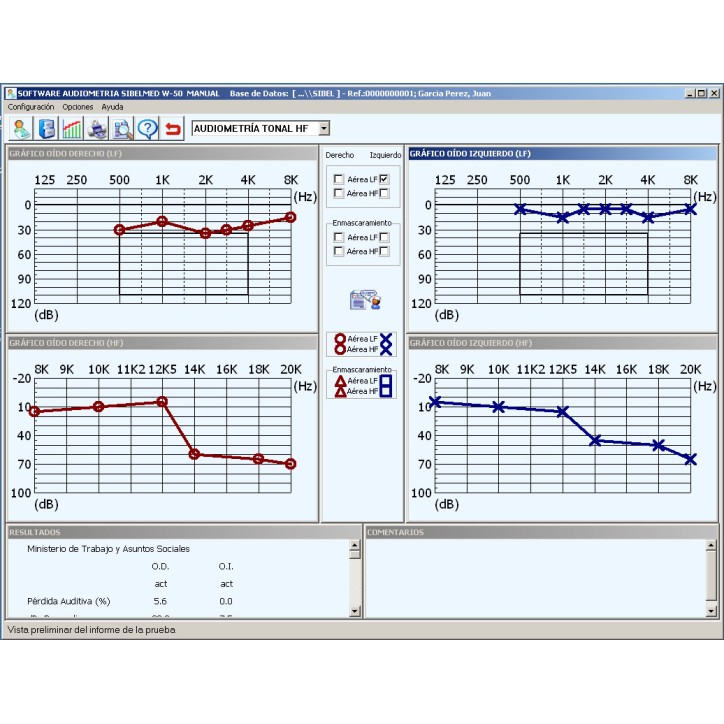This screenshot has height=724, width=724.
Task: Maximize the Sibelmed W-50 window
Action: pyautogui.click(x=702, y=93)
